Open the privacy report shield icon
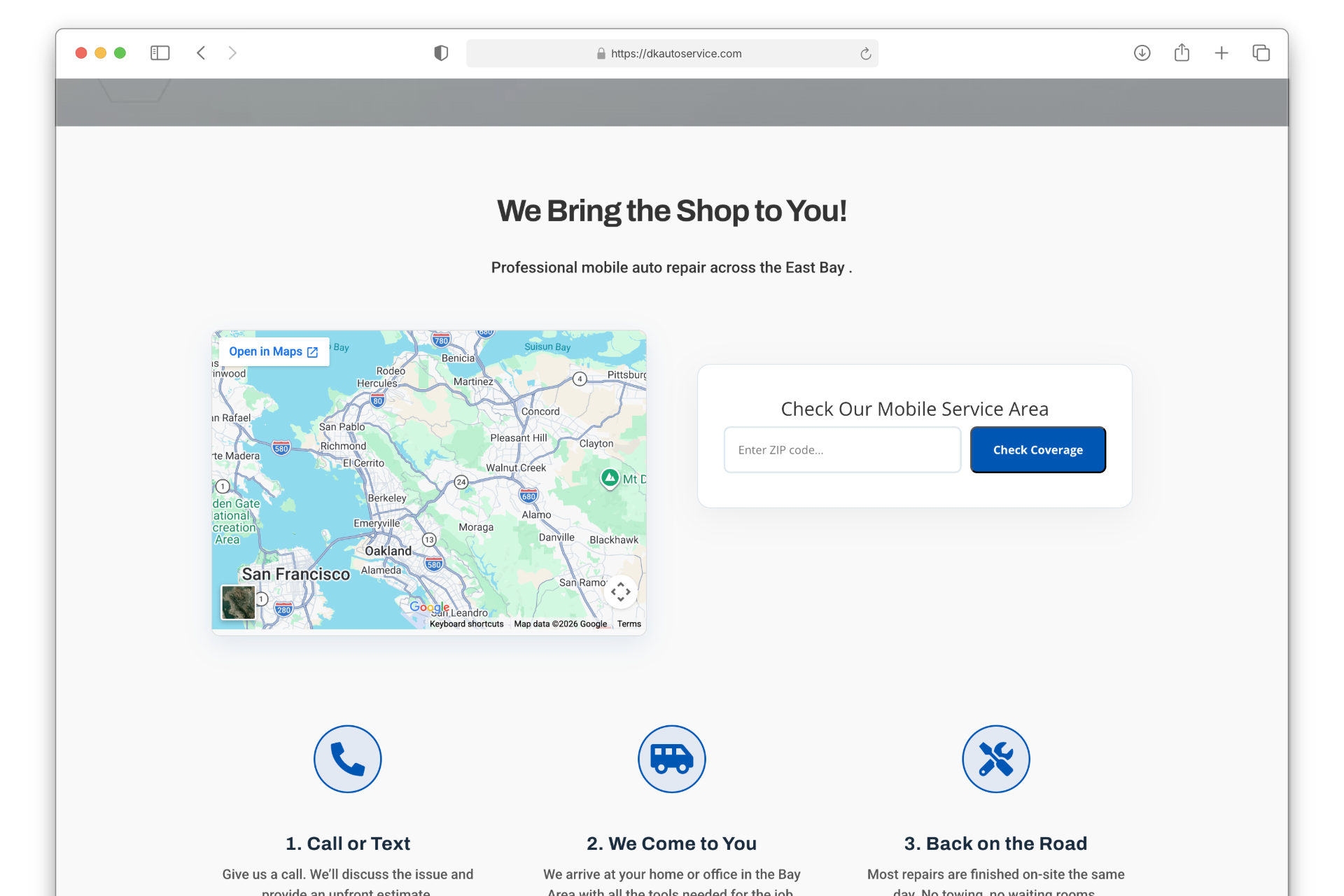 [441, 53]
